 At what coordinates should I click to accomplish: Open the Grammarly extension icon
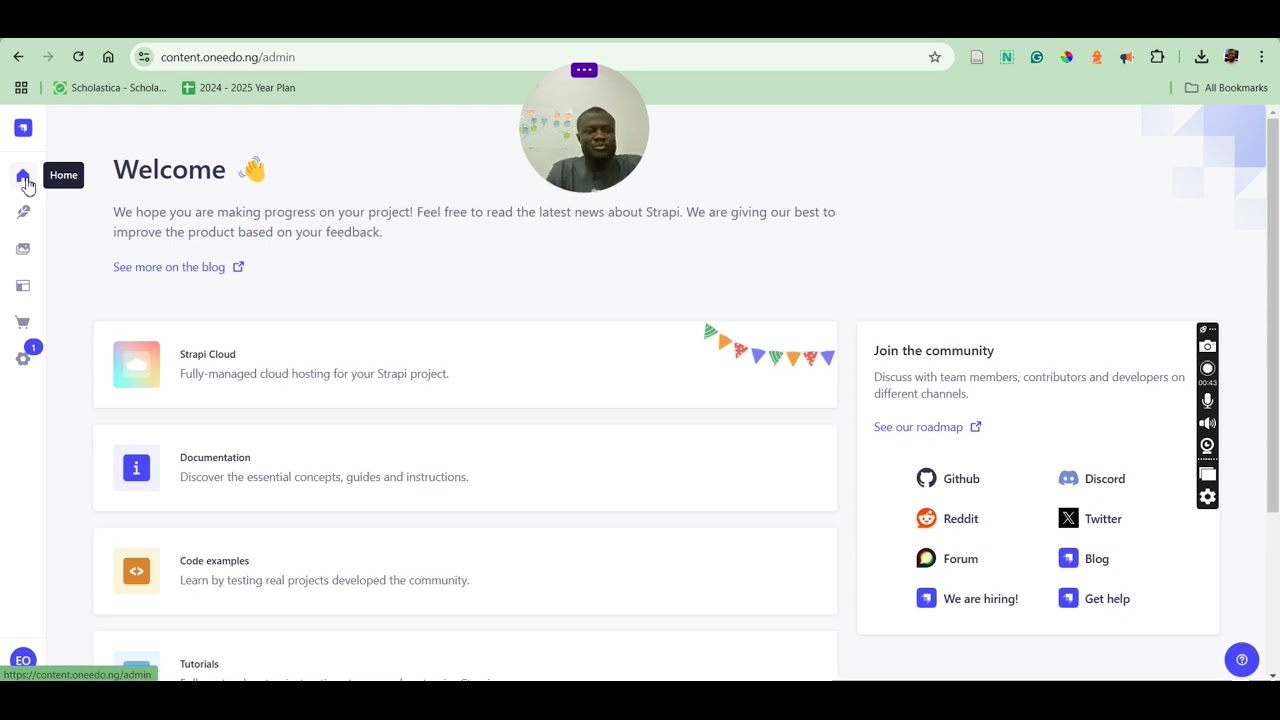1037,57
